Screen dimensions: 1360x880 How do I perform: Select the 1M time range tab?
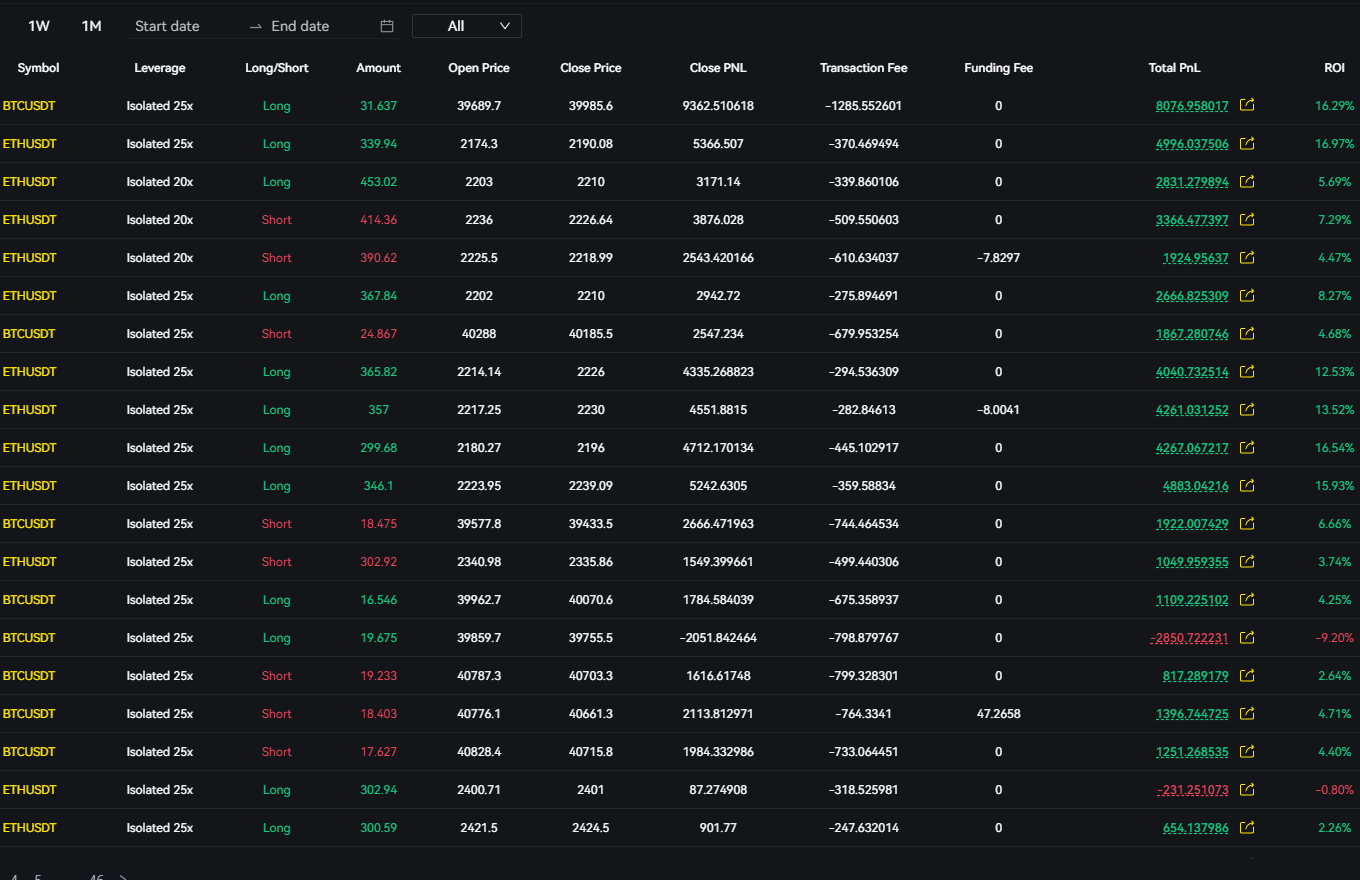pos(92,26)
